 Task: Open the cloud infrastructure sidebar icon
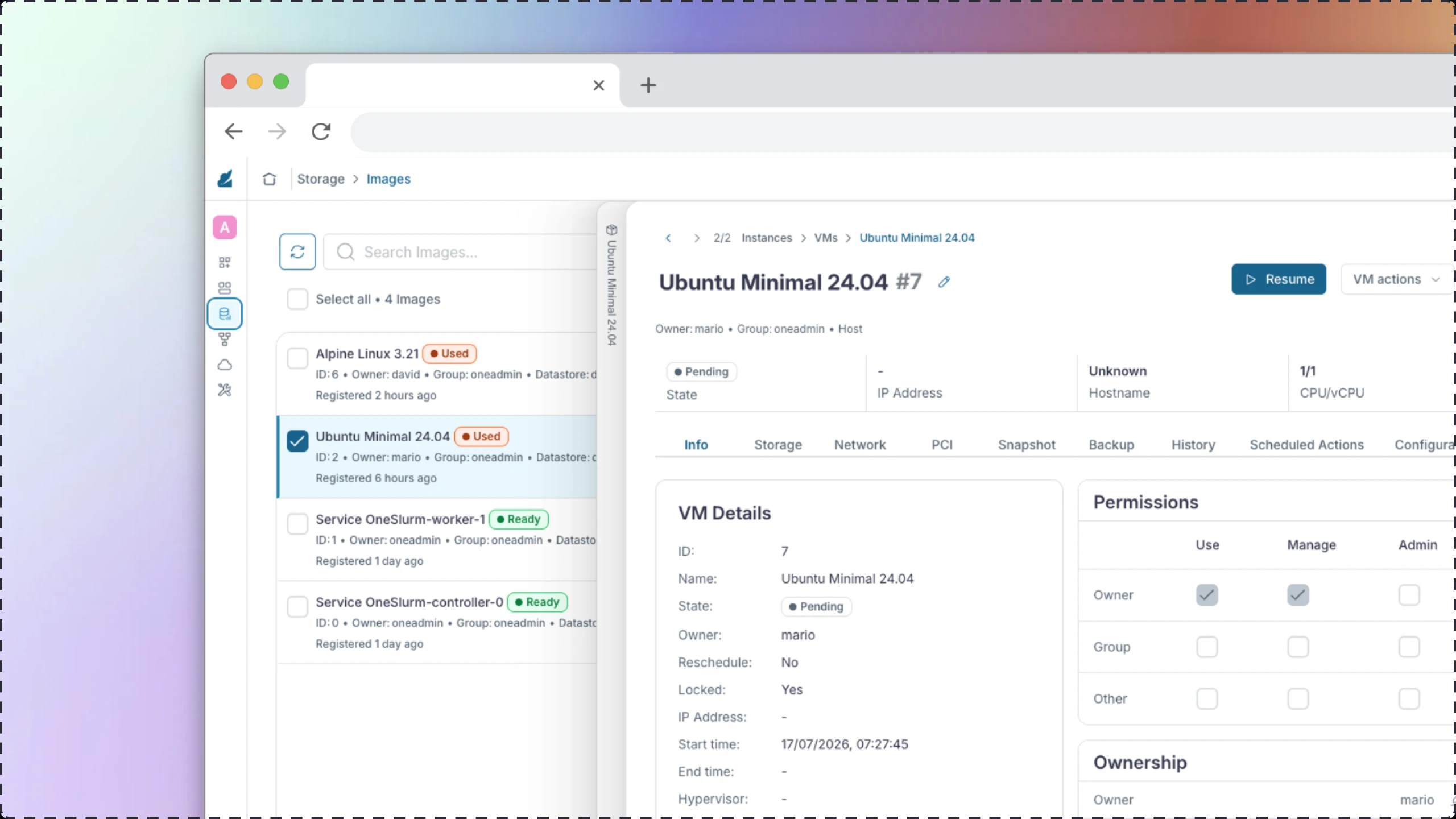(225, 365)
